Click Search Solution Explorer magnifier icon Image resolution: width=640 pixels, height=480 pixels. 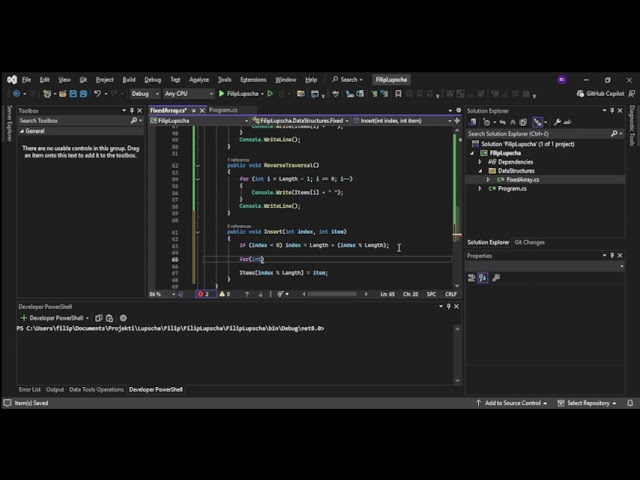click(x=614, y=134)
